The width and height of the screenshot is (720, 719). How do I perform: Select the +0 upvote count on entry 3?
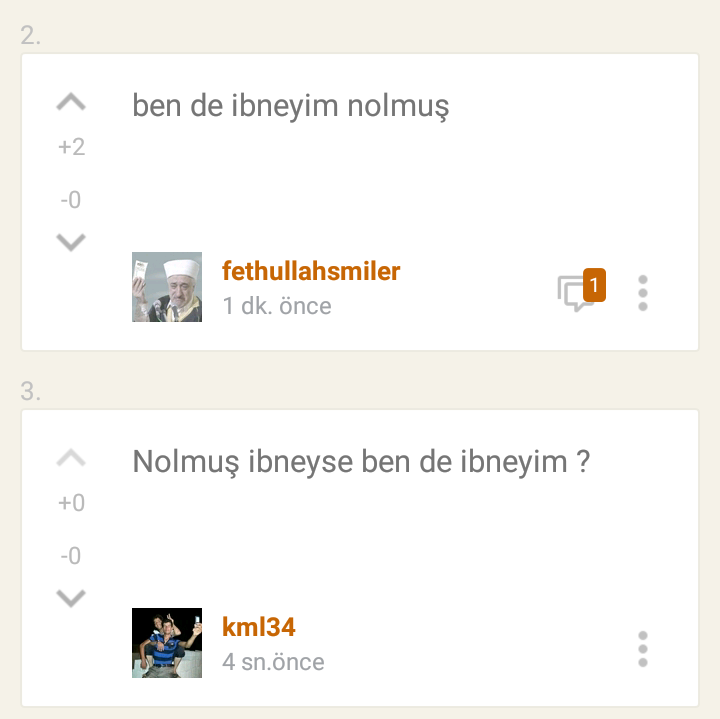tap(71, 503)
